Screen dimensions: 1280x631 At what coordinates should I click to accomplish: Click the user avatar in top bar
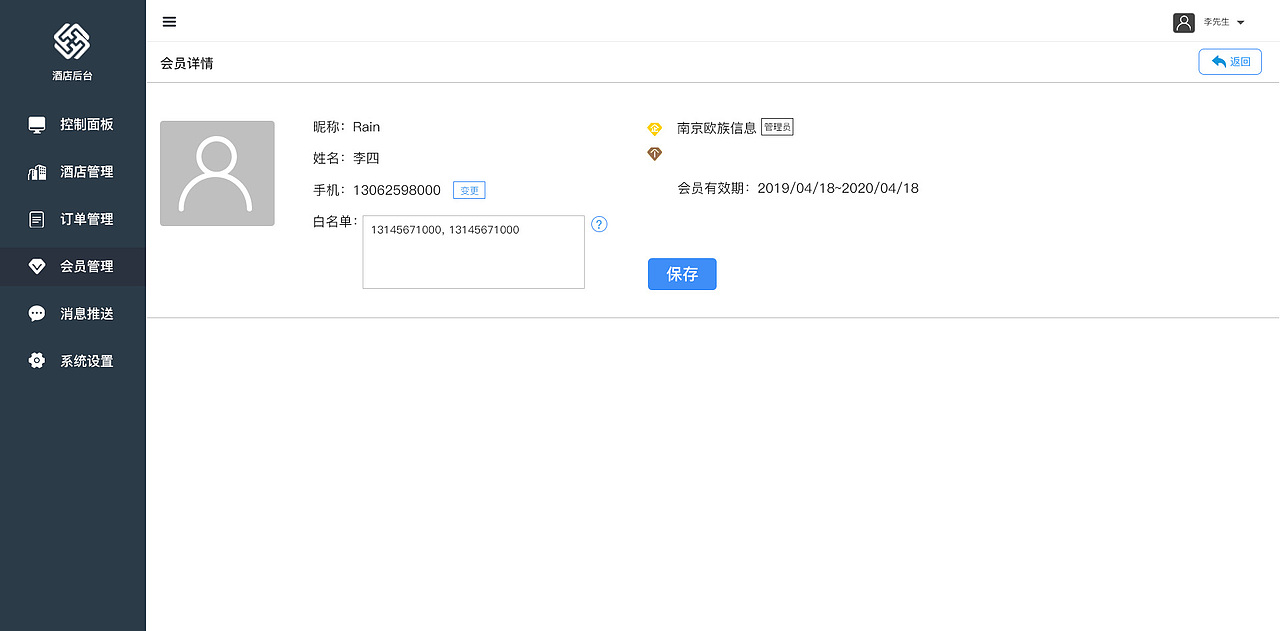pyautogui.click(x=1184, y=21)
